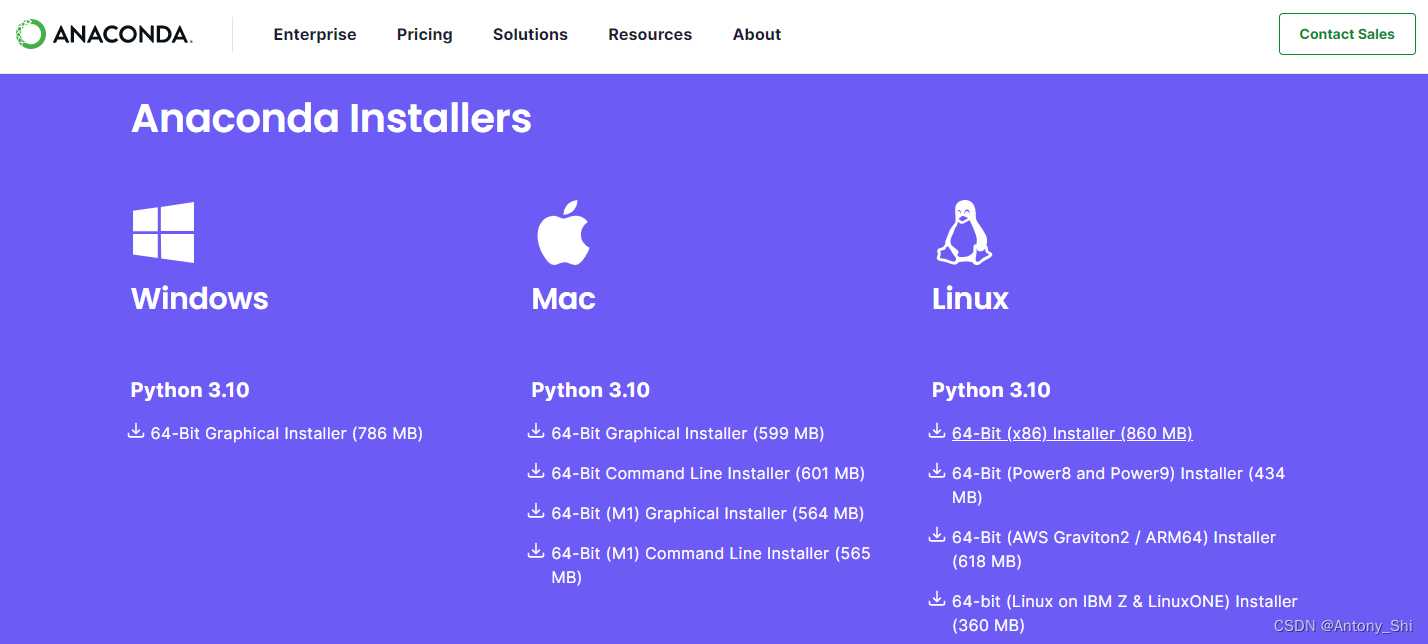1428x644 pixels.
Task: Open the Resources menu
Action: click(x=650, y=34)
